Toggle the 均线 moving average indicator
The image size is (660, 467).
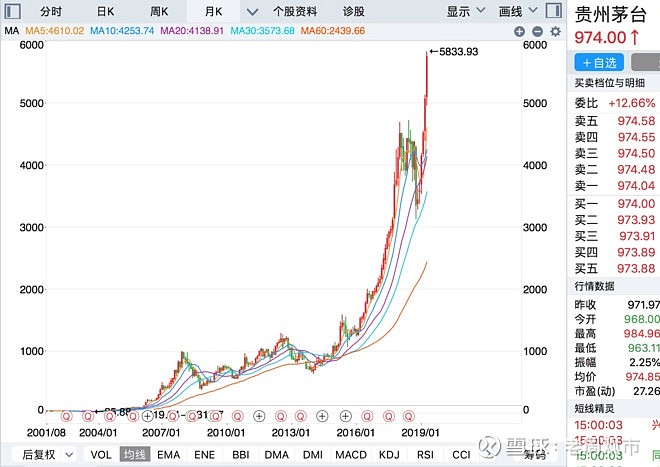pos(135,455)
